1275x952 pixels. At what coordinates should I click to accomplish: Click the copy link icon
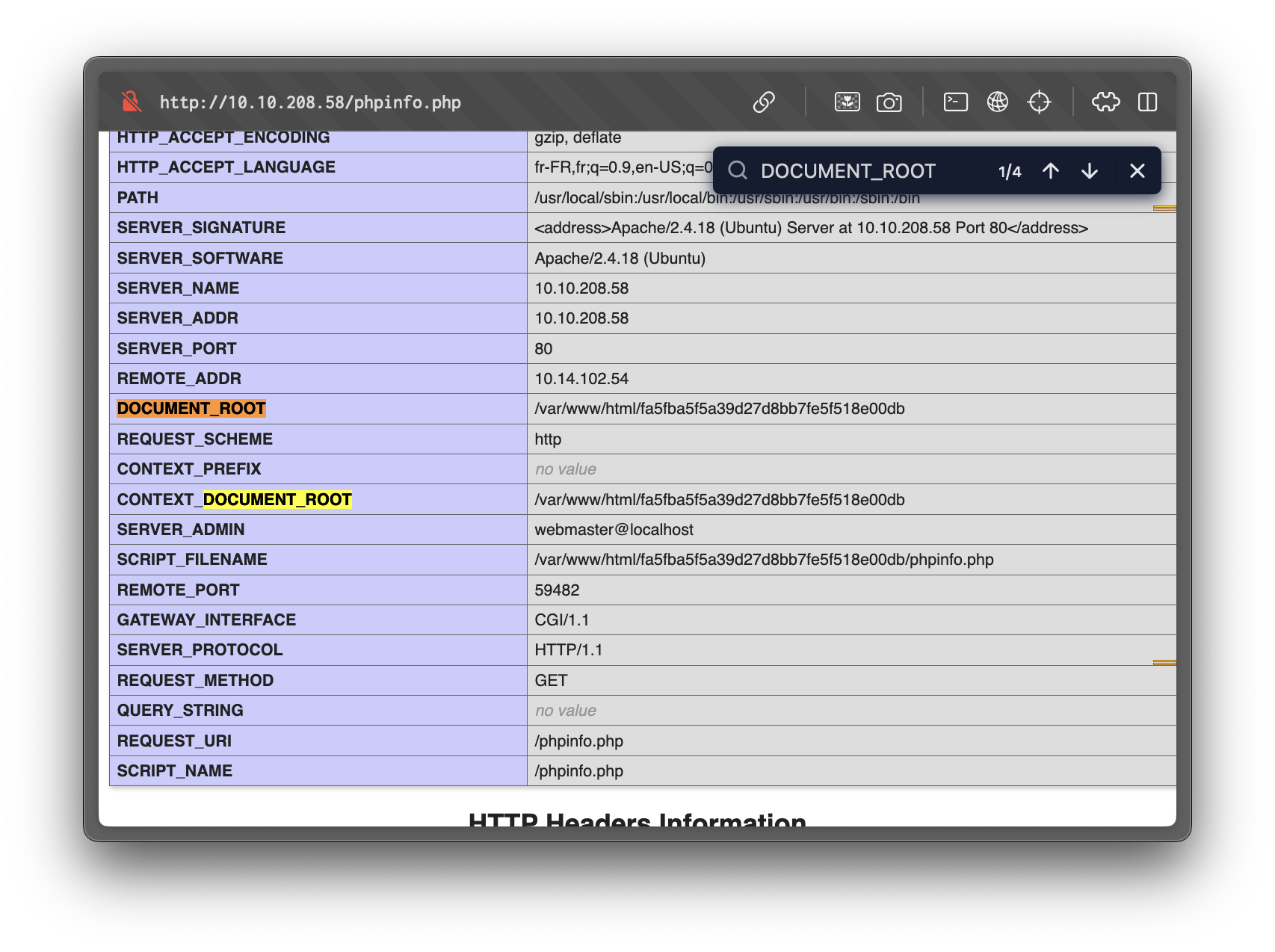[x=764, y=102]
